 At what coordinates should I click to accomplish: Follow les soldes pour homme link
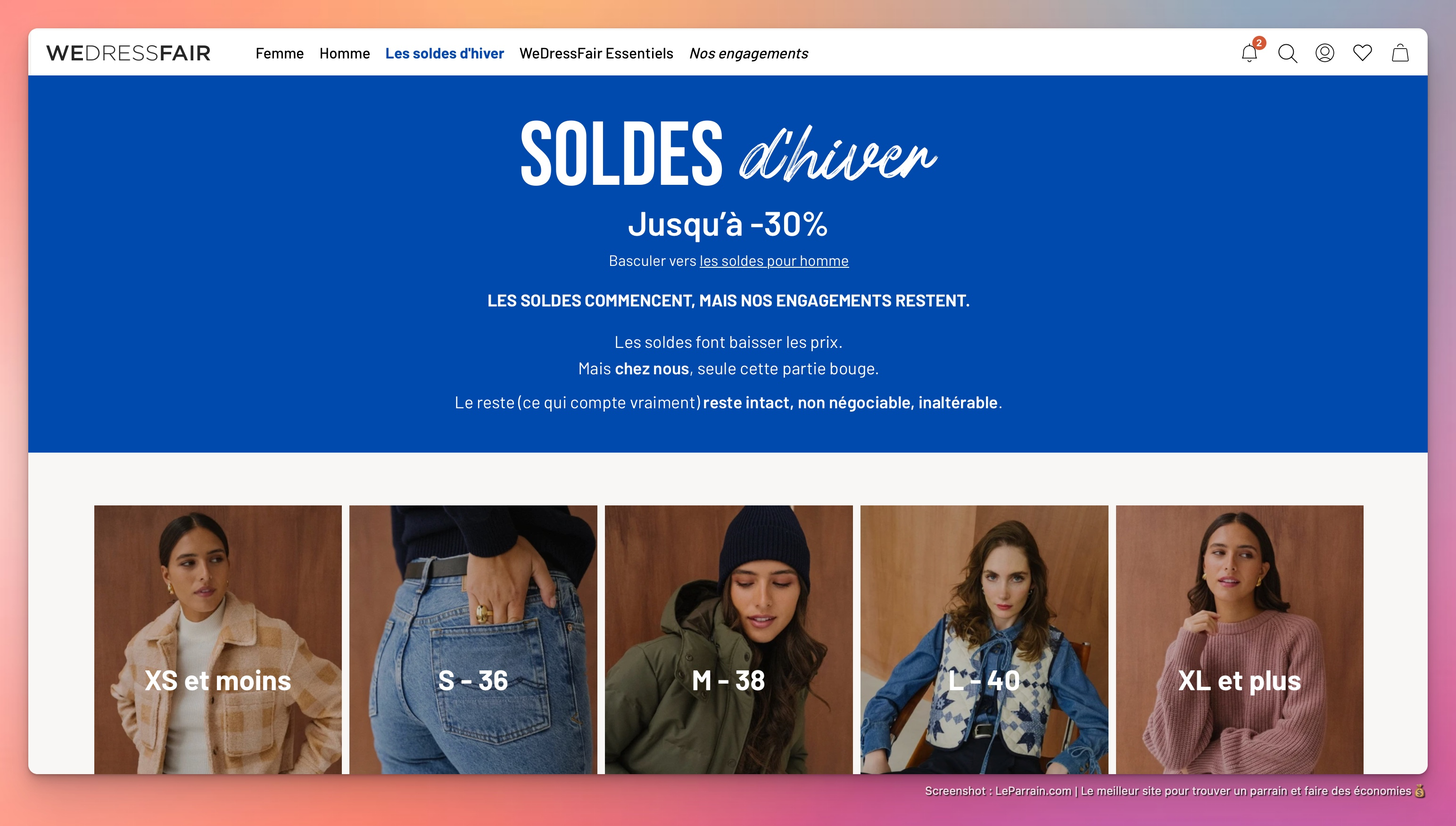coord(774,261)
